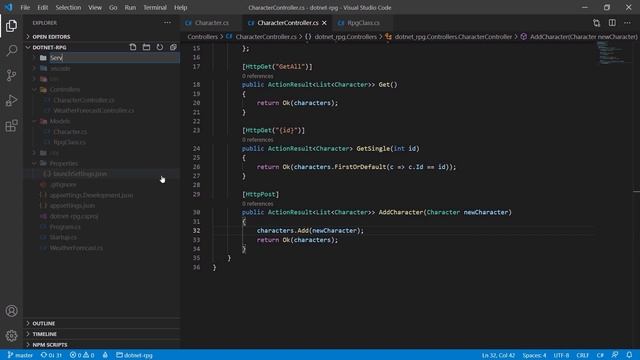Open the Source Control view
Image resolution: width=640 pixels, height=360 pixels.
(11, 76)
